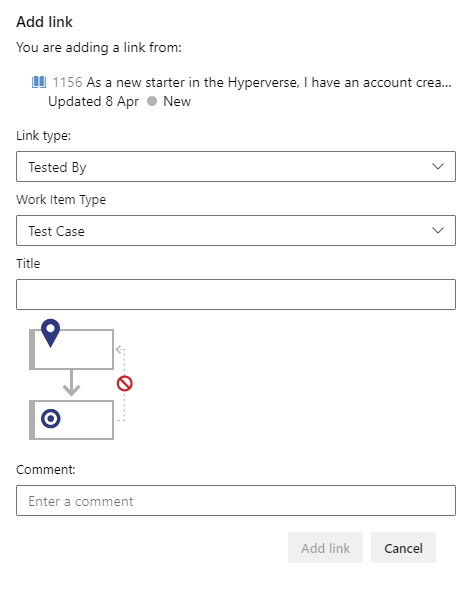Click the Add link button
This screenshot has height=605, width=472.
[x=325, y=548]
